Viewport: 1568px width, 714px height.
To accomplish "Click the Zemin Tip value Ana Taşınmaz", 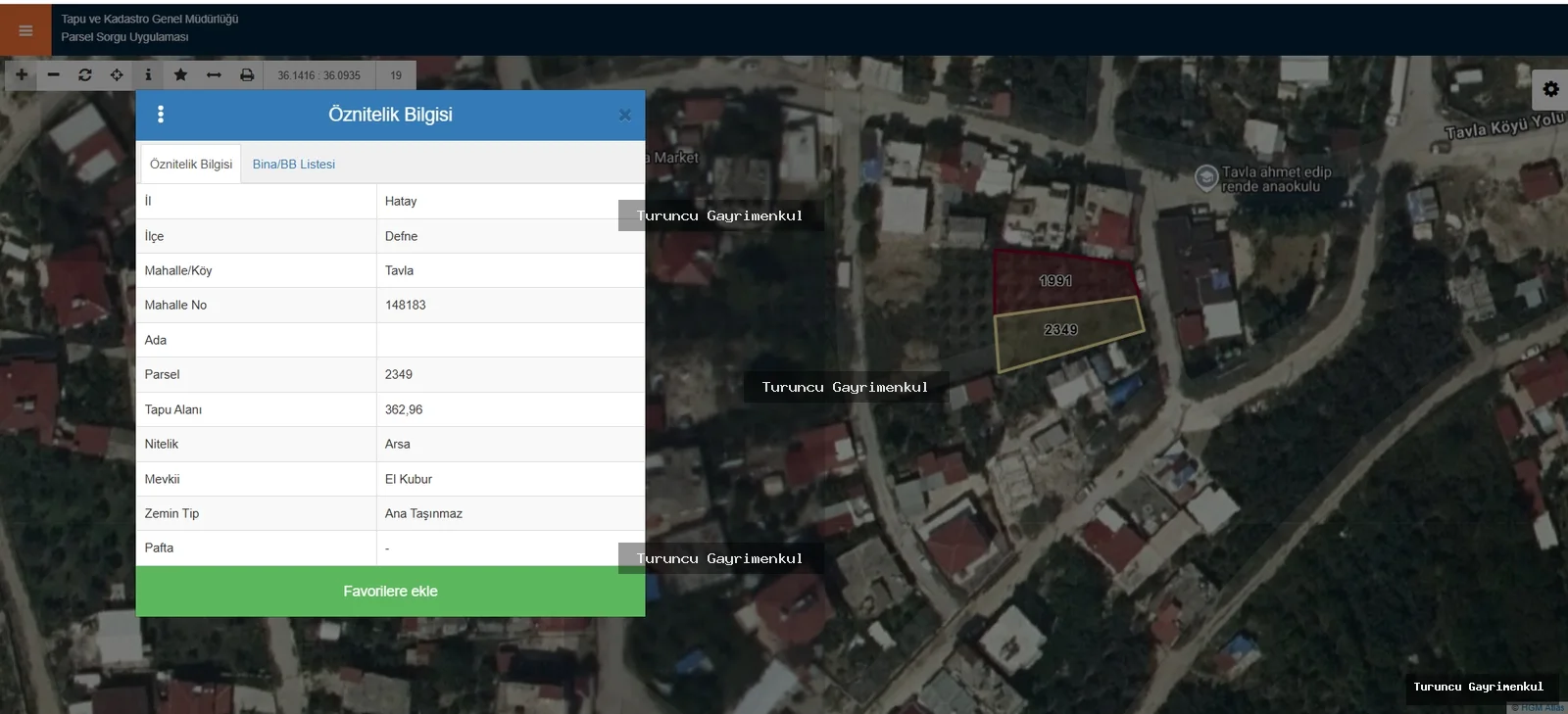I will (x=423, y=513).
